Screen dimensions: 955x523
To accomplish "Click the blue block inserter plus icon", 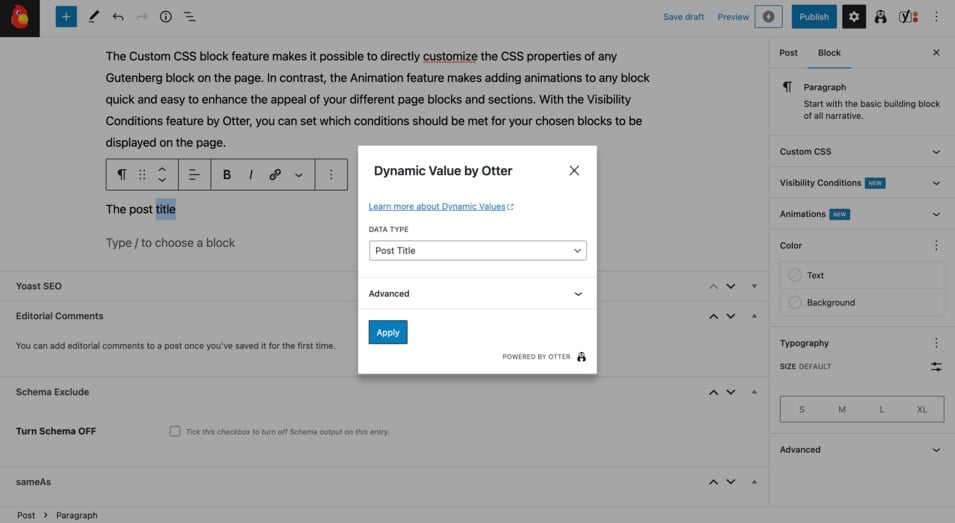I will pos(66,16).
